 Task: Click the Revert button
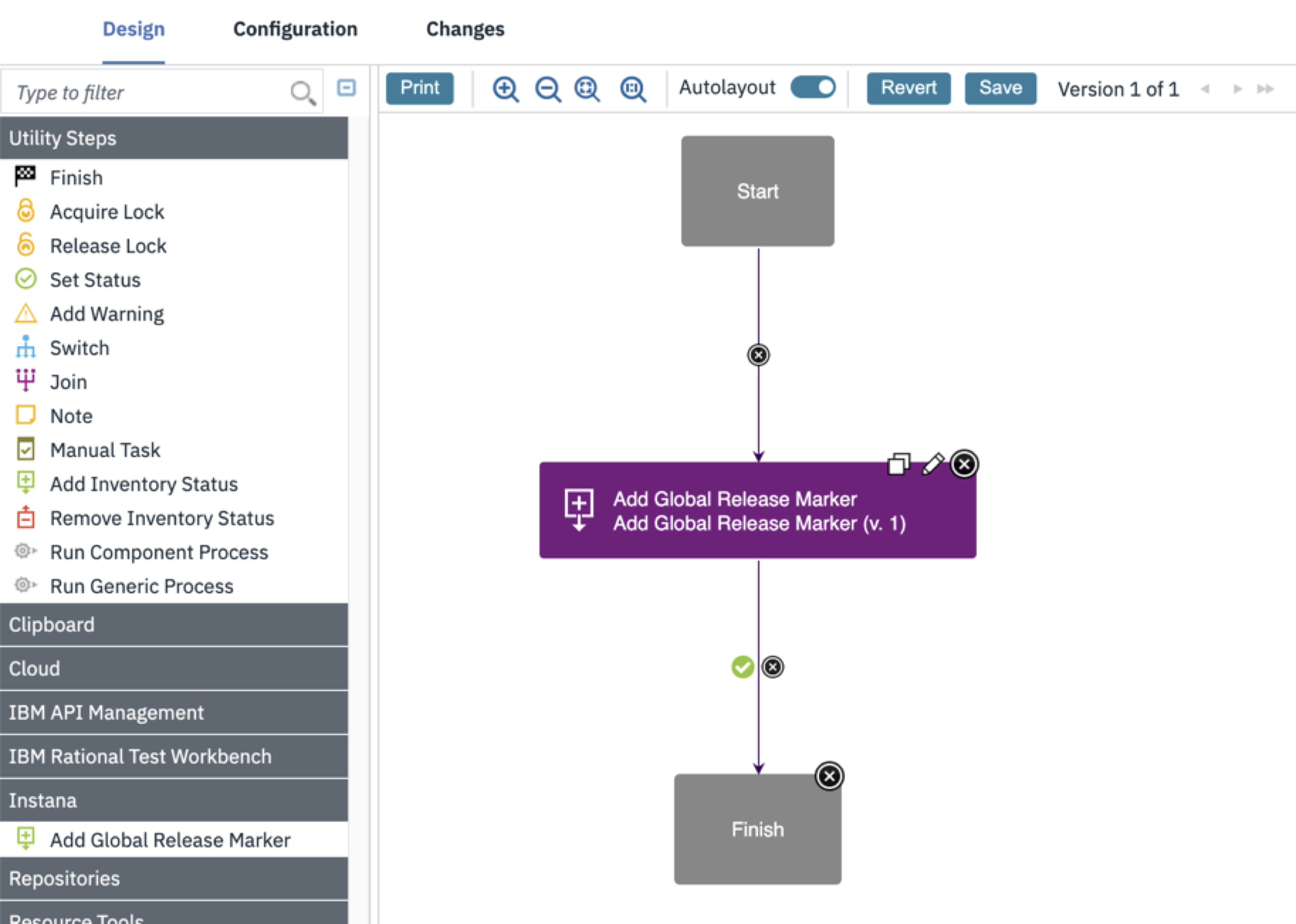point(908,88)
